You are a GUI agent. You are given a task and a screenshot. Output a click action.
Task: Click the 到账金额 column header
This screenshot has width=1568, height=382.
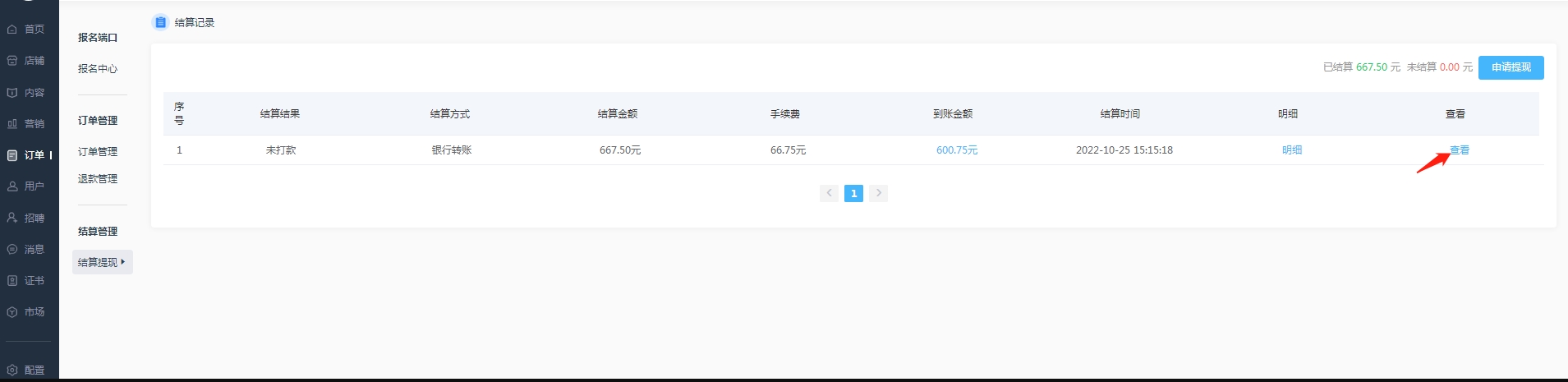(x=953, y=114)
